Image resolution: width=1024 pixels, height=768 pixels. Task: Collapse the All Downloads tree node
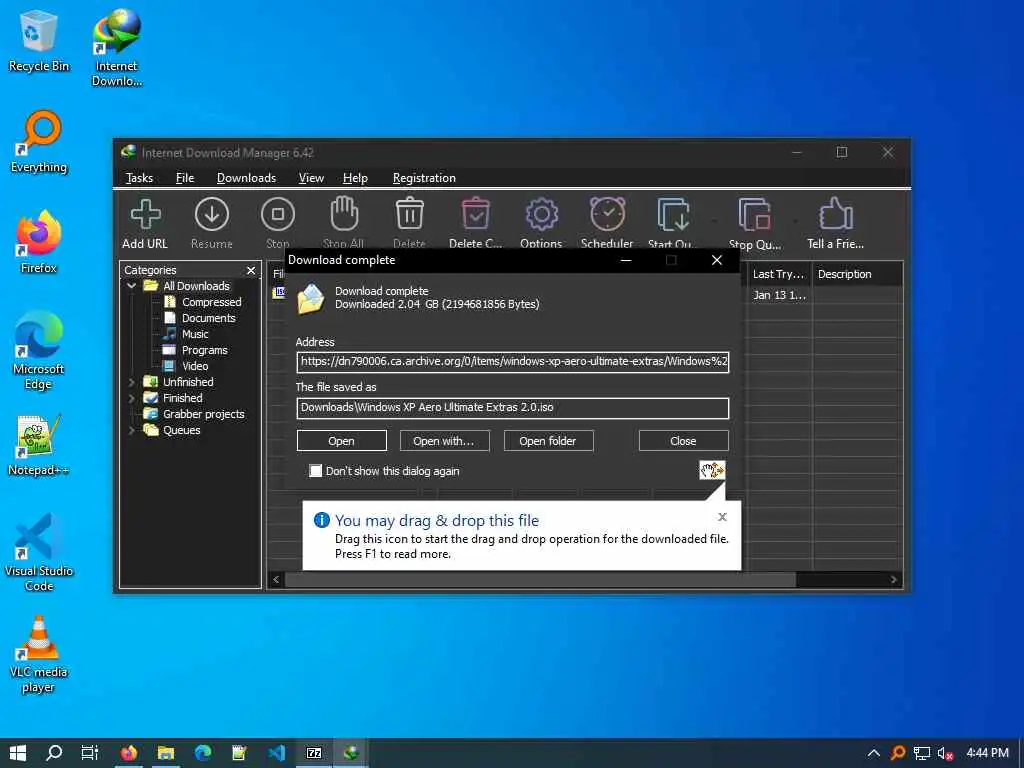point(131,286)
